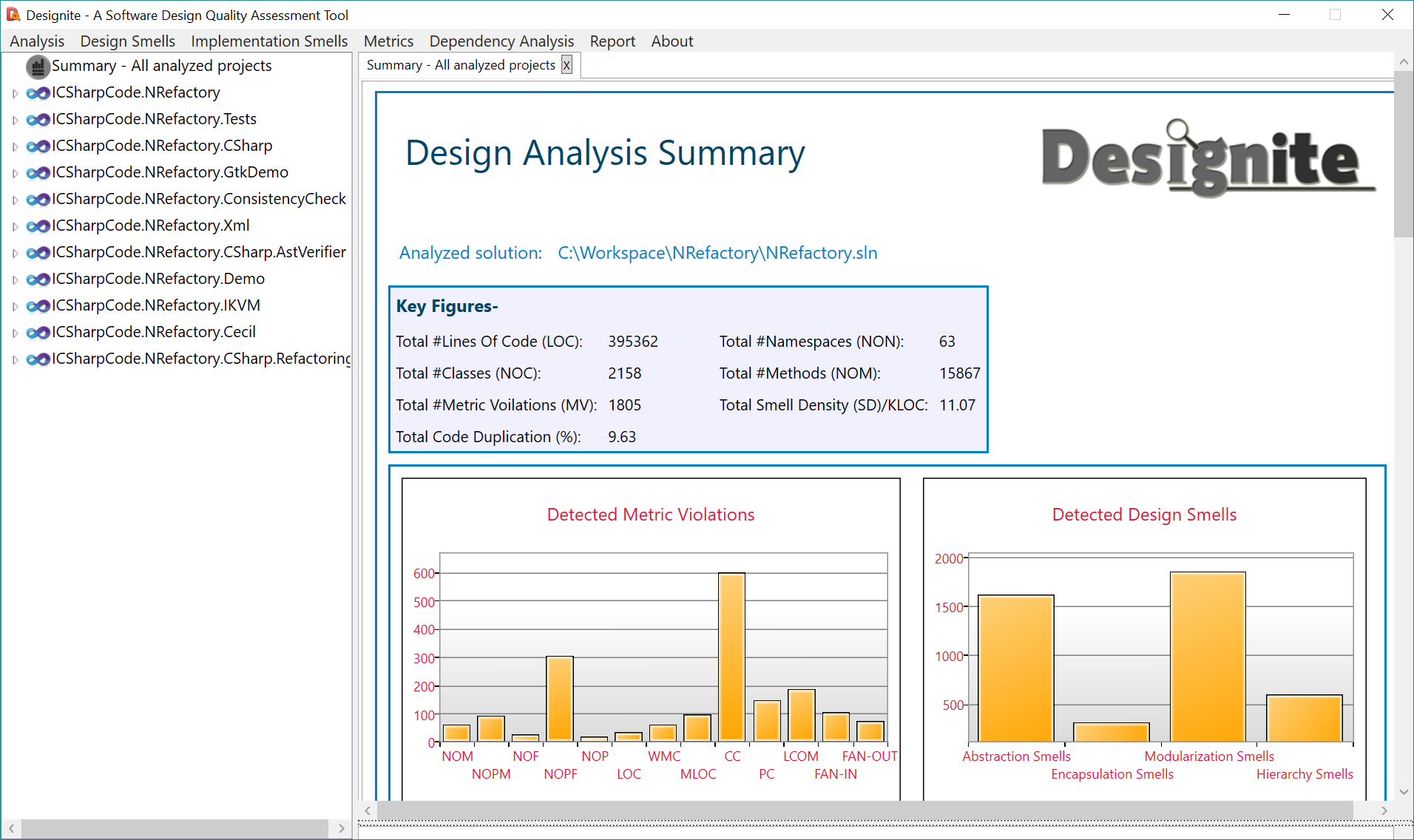The image size is (1414, 840).
Task: Click the report scroll down arrow
Action: 1404,792
